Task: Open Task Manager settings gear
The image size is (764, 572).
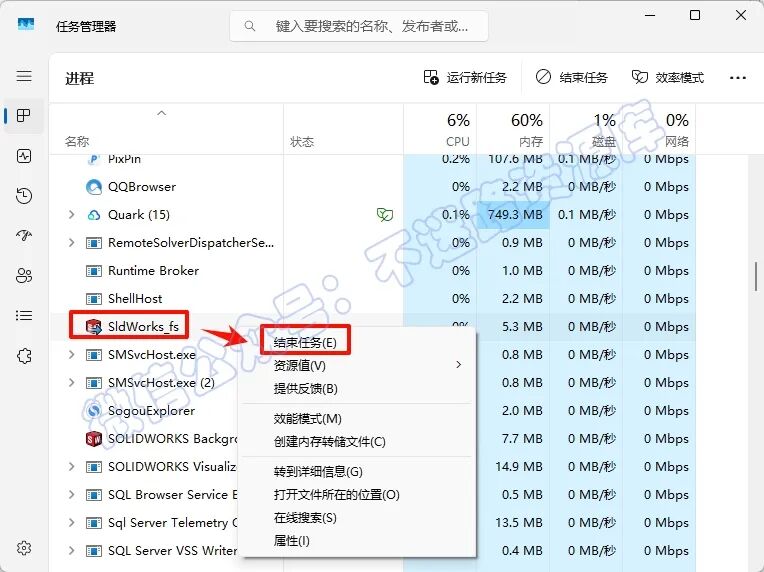Action: coord(24,548)
